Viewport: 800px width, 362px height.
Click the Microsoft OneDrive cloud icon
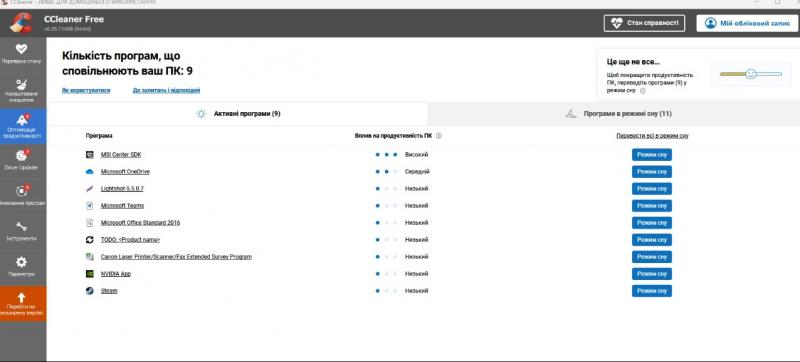coord(90,172)
